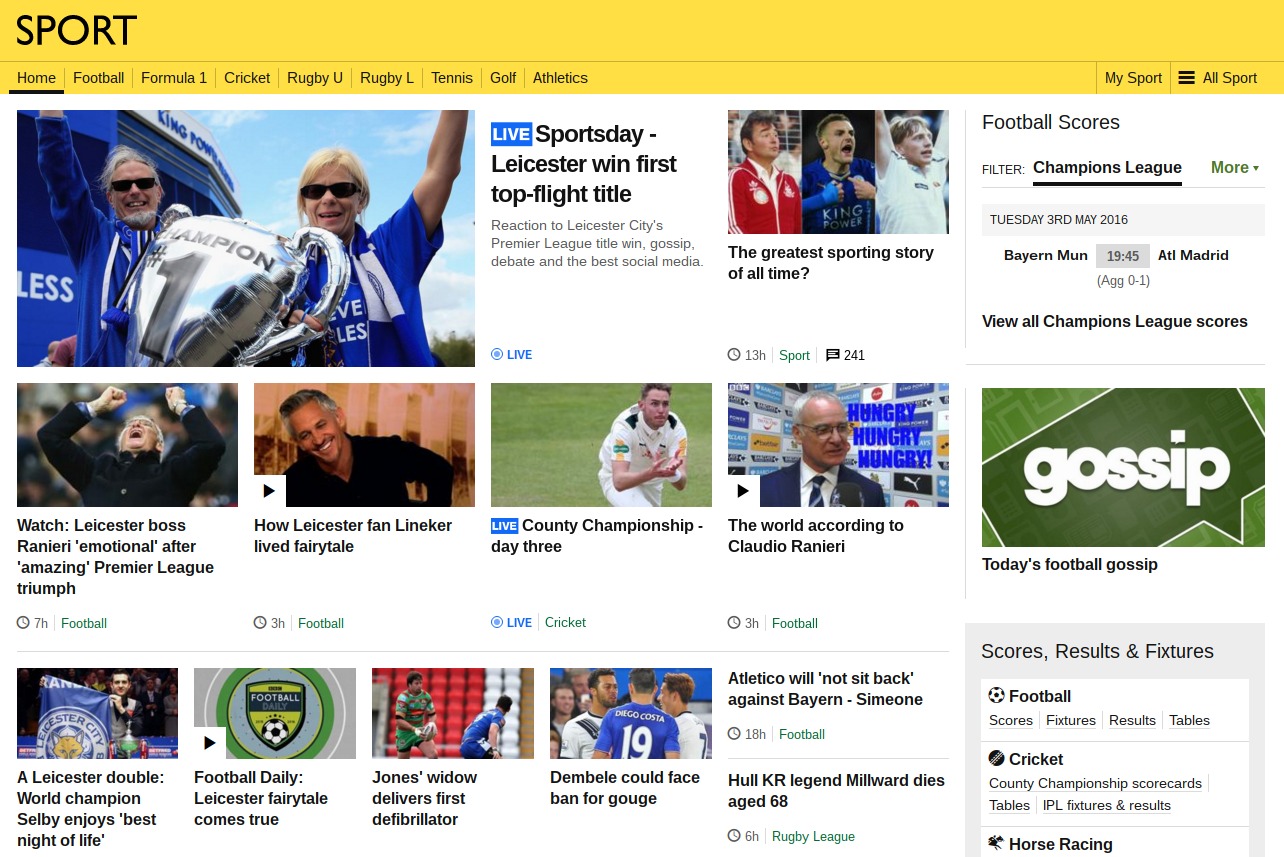Image resolution: width=1284 pixels, height=857 pixels.
Task: Expand the clock timestamp on 13h Sport story
Action: coord(733,355)
